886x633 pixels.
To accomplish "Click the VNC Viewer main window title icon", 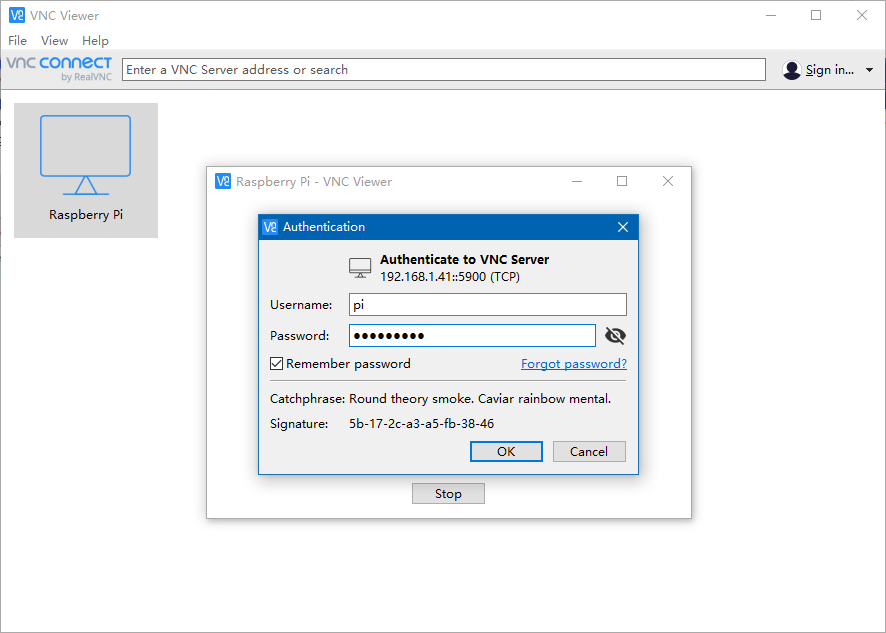I will 17,15.
